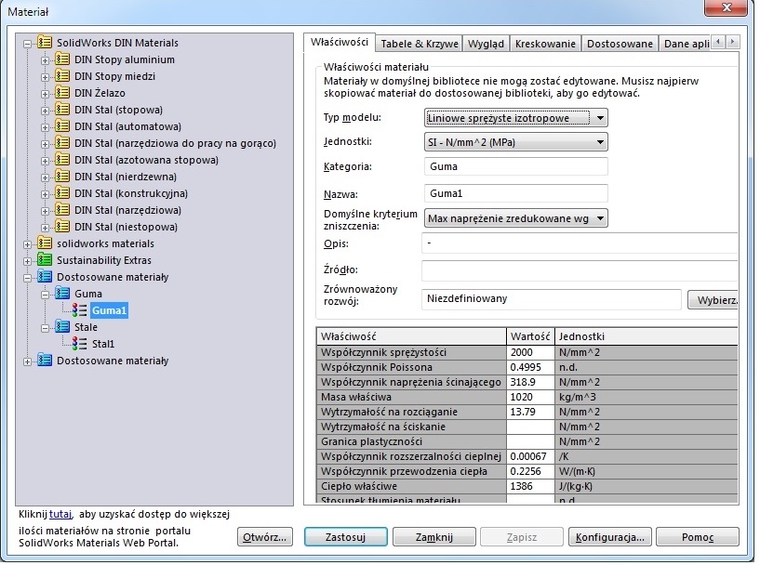The width and height of the screenshot is (760, 565).
Task: Expand the solidworks materials library node
Action: click(28, 245)
